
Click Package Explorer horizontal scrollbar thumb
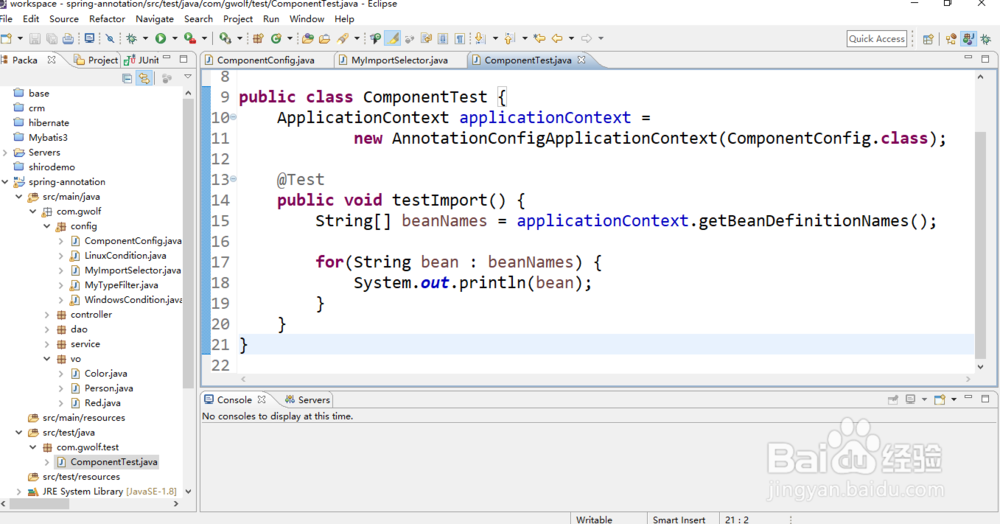tap(40, 504)
